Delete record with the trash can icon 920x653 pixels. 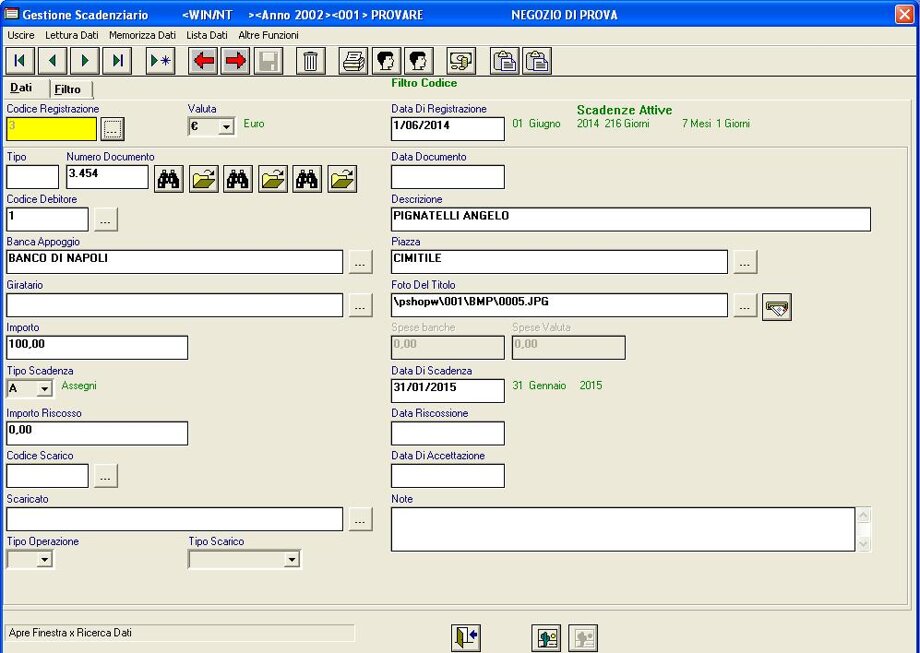pos(310,61)
